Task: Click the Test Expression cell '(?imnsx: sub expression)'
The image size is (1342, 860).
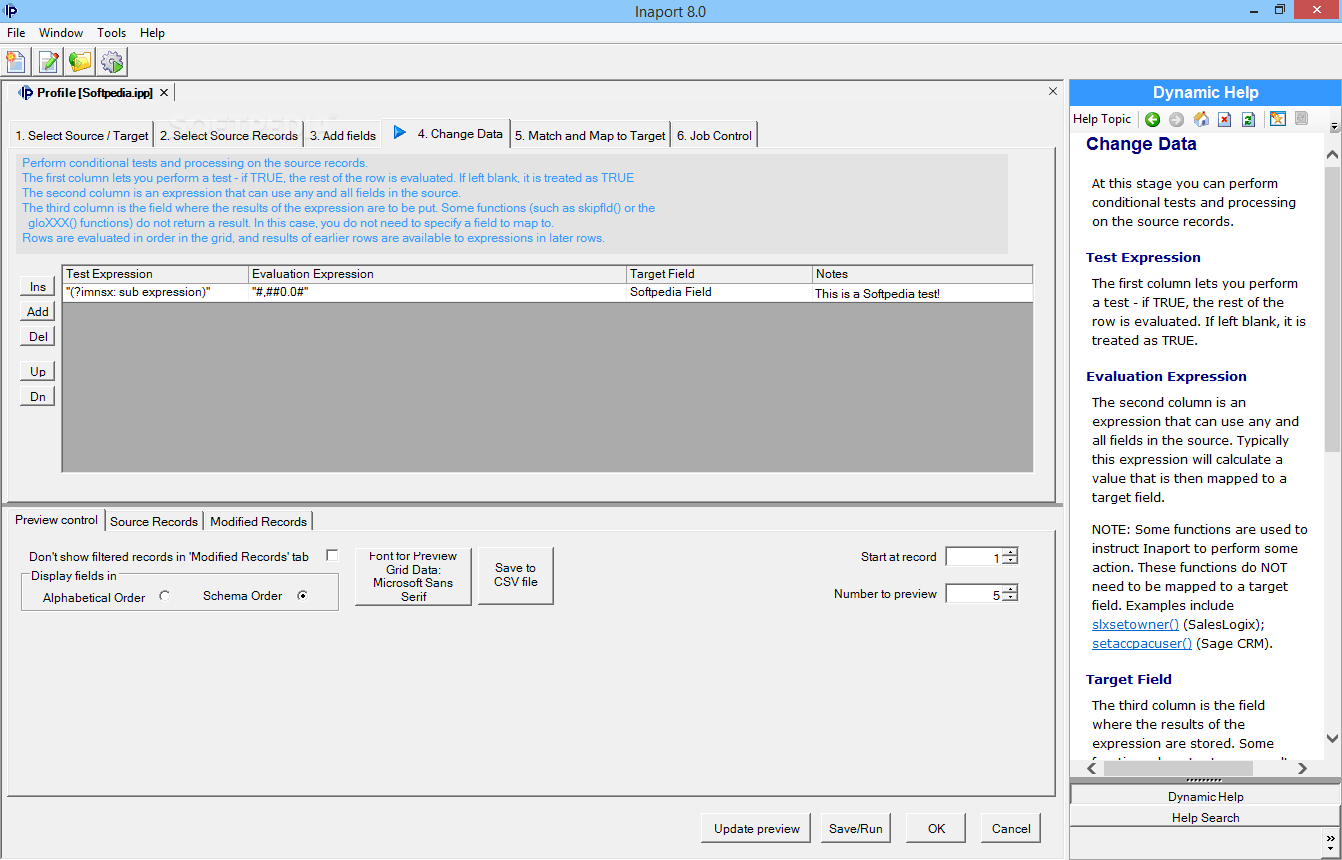Action: (x=155, y=293)
